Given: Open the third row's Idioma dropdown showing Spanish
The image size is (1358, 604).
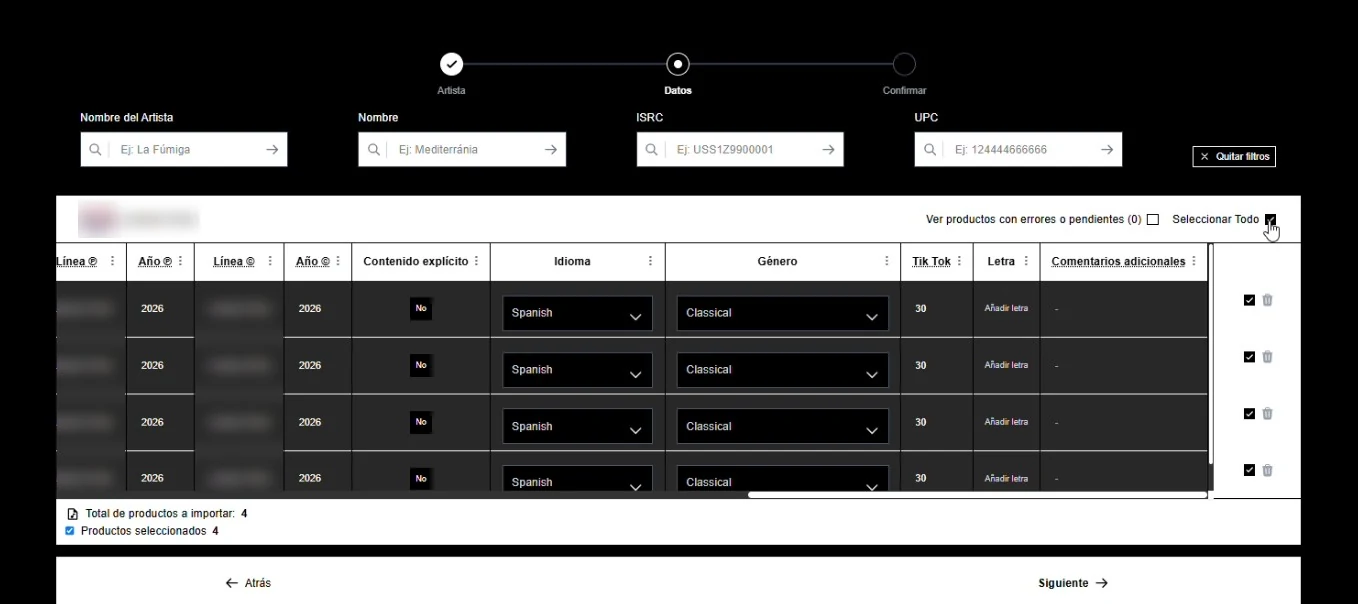Looking at the screenshot, I should click(577, 427).
